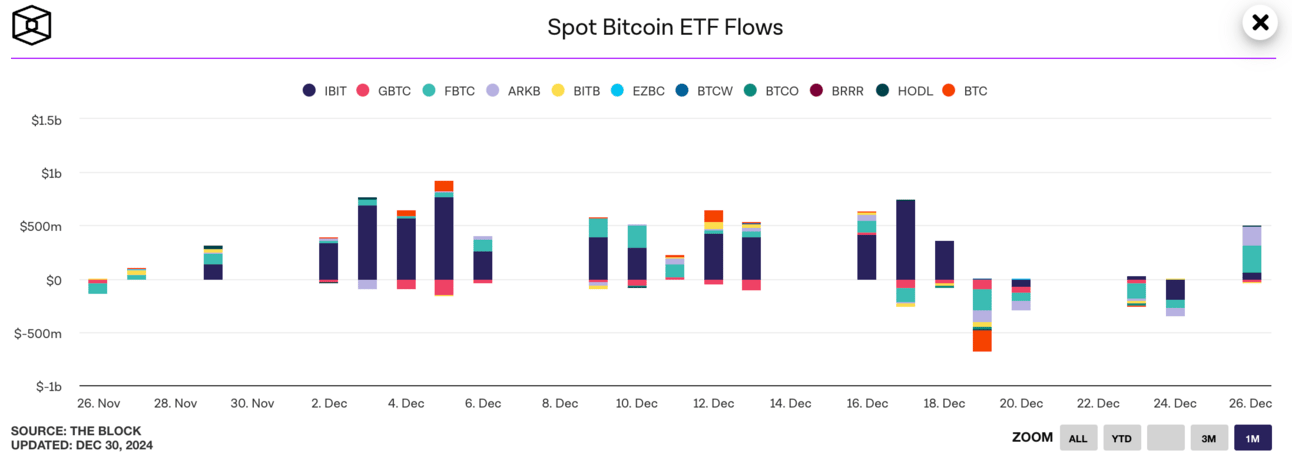This screenshot has width=1292, height=457.
Task: Set zoom range to ALL
Action: (1078, 438)
